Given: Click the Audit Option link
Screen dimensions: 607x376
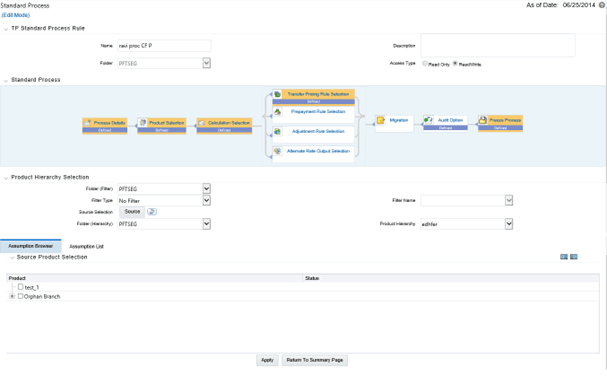Looking at the screenshot, I should coord(450,120).
